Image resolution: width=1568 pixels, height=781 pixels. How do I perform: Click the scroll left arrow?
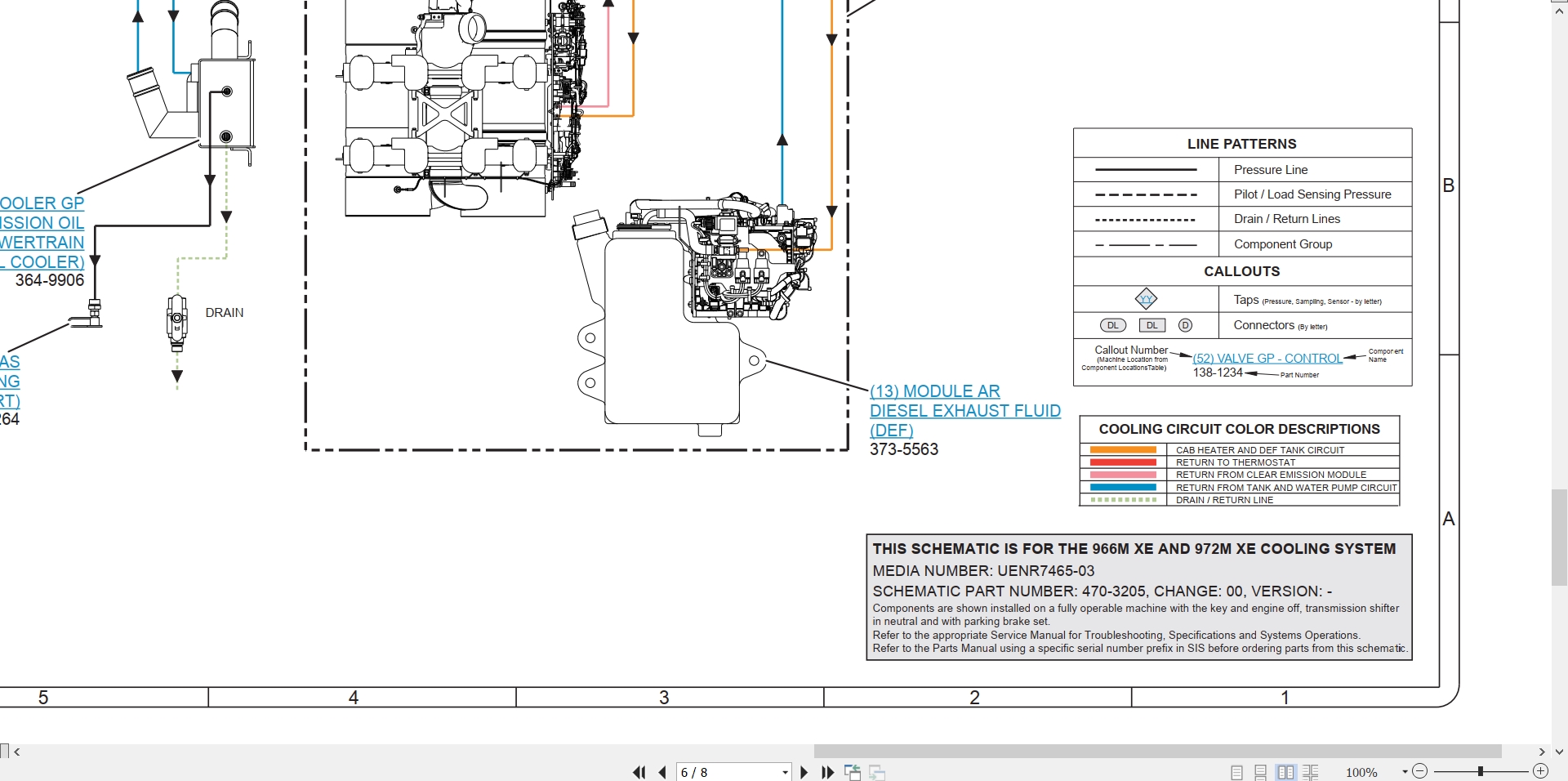[16, 752]
